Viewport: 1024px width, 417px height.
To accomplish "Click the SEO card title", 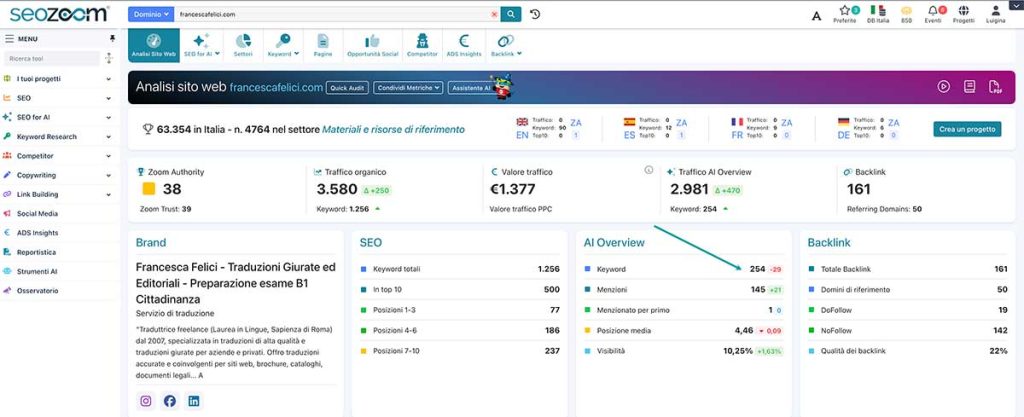I will 371,242.
